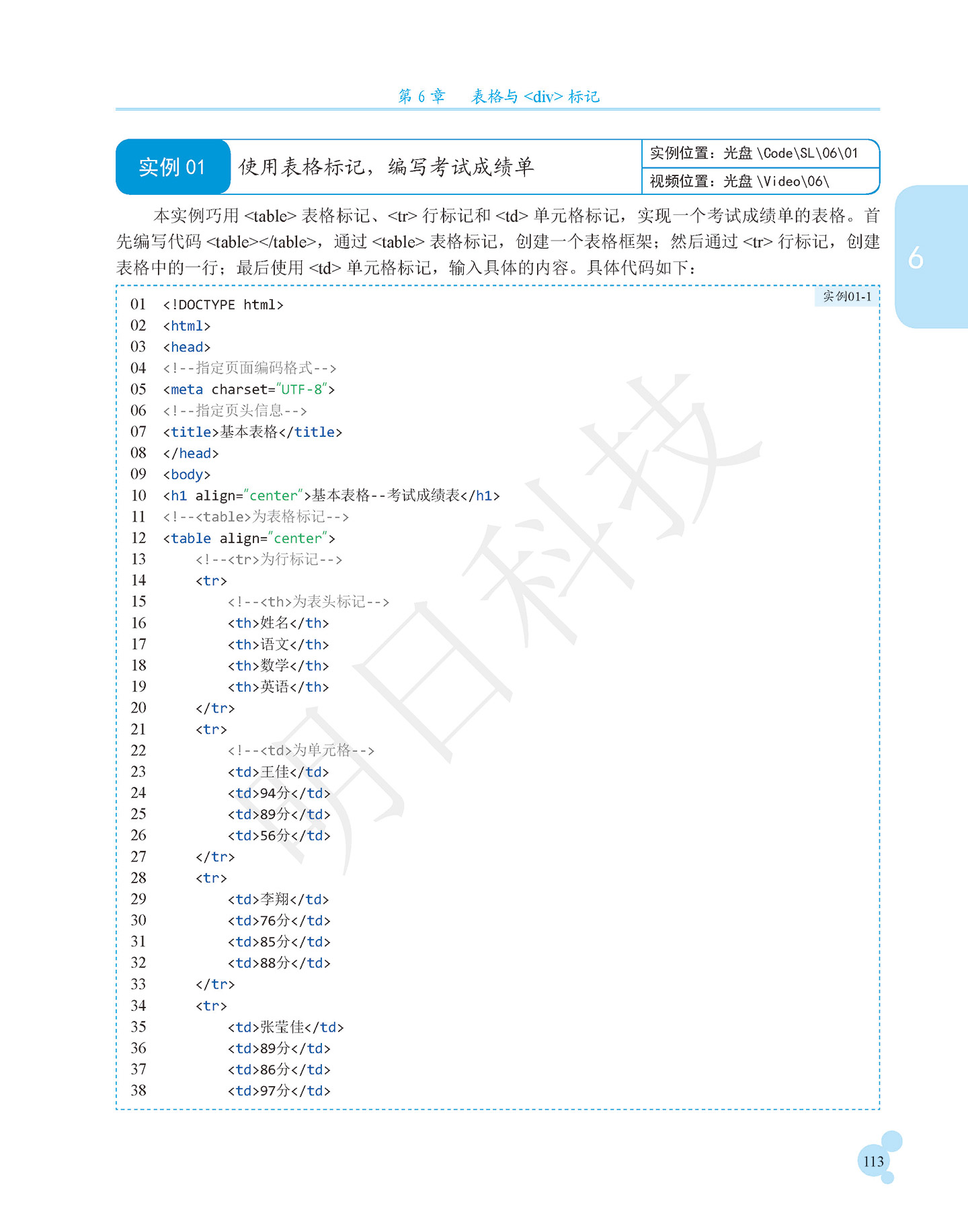
Task: Click the "<tr>" tag on line 28
Action: tap(211, 878)
